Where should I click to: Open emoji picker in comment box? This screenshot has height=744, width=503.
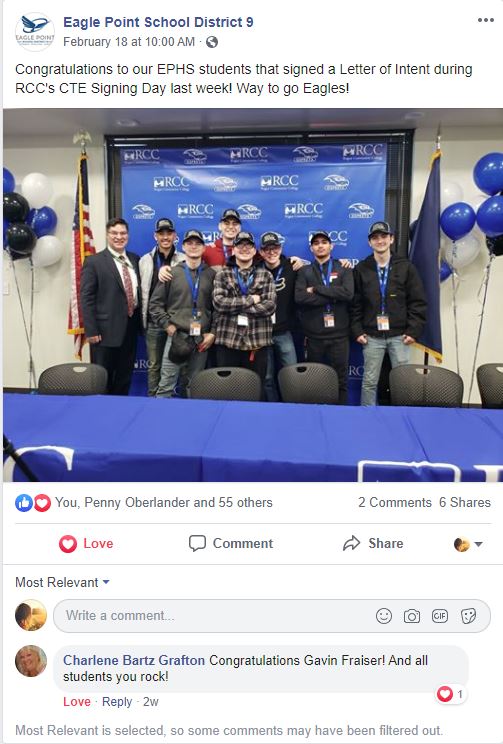(x=383, y=616)
